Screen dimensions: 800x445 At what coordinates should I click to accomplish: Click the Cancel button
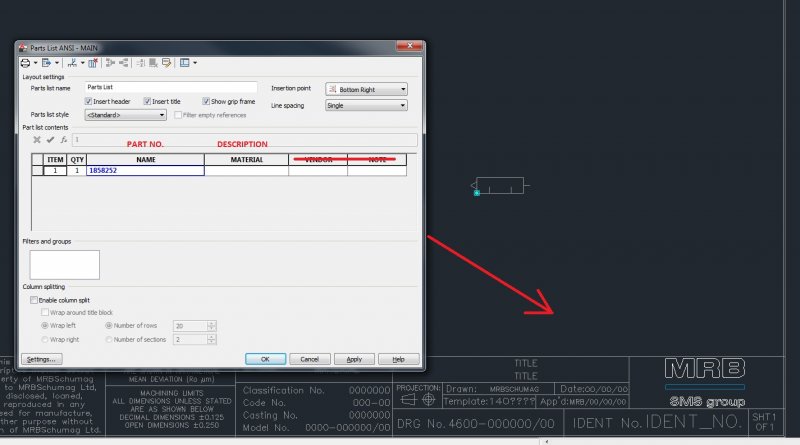coord(310,359)
